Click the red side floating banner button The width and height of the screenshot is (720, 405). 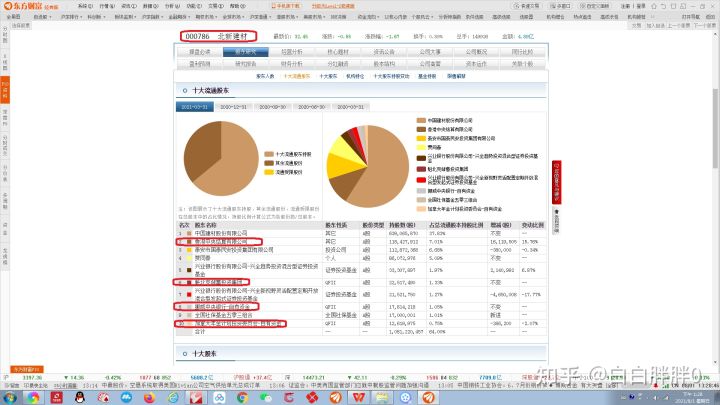coord(556,182)
